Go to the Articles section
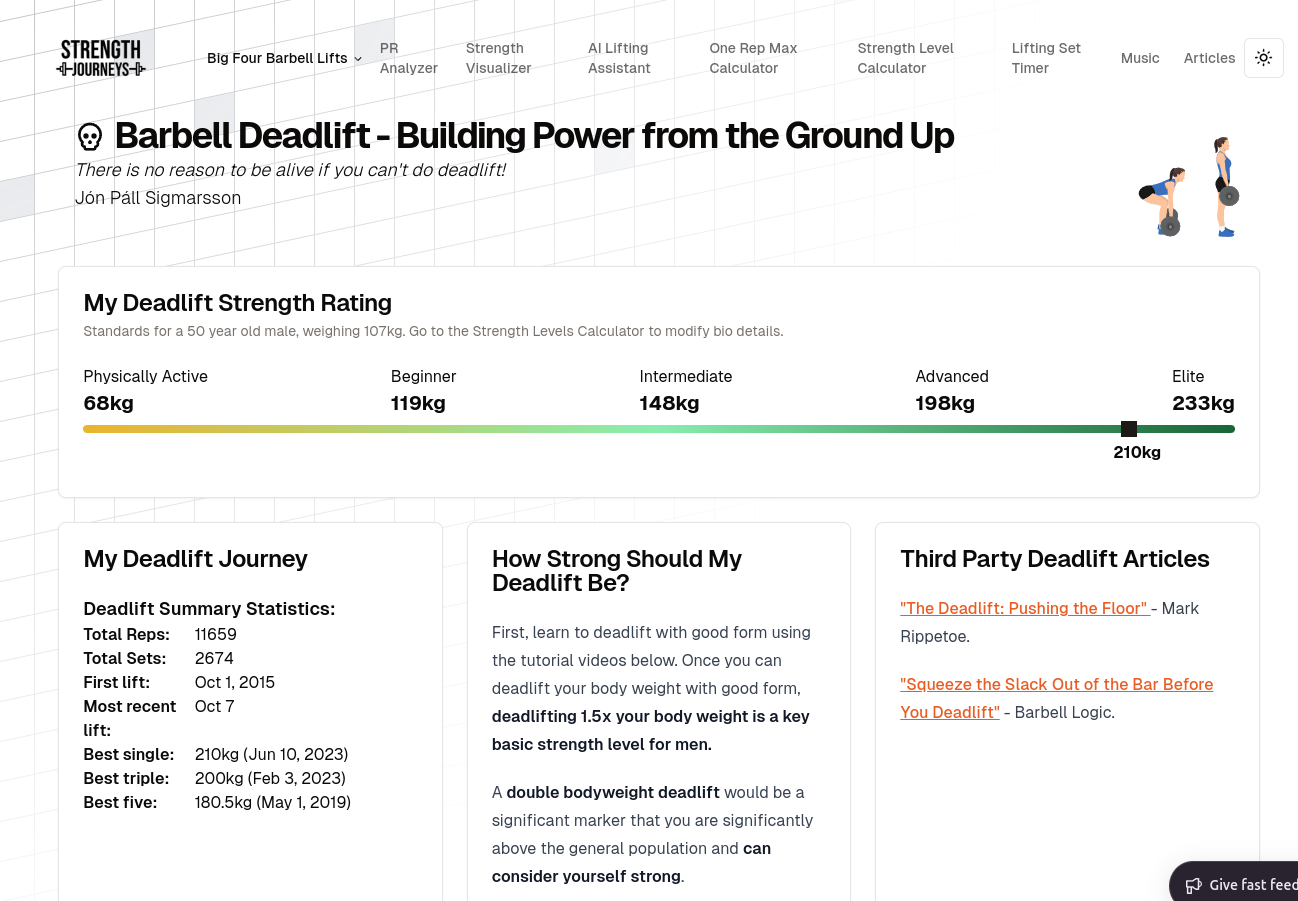This screenshot has height=901, width=1298. coord(1209,58)
